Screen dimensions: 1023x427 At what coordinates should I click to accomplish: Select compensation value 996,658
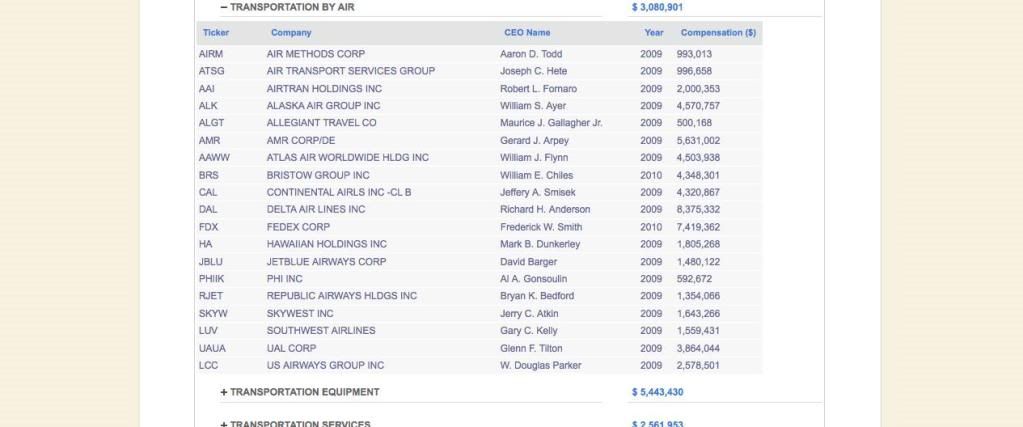pos(694,71)
